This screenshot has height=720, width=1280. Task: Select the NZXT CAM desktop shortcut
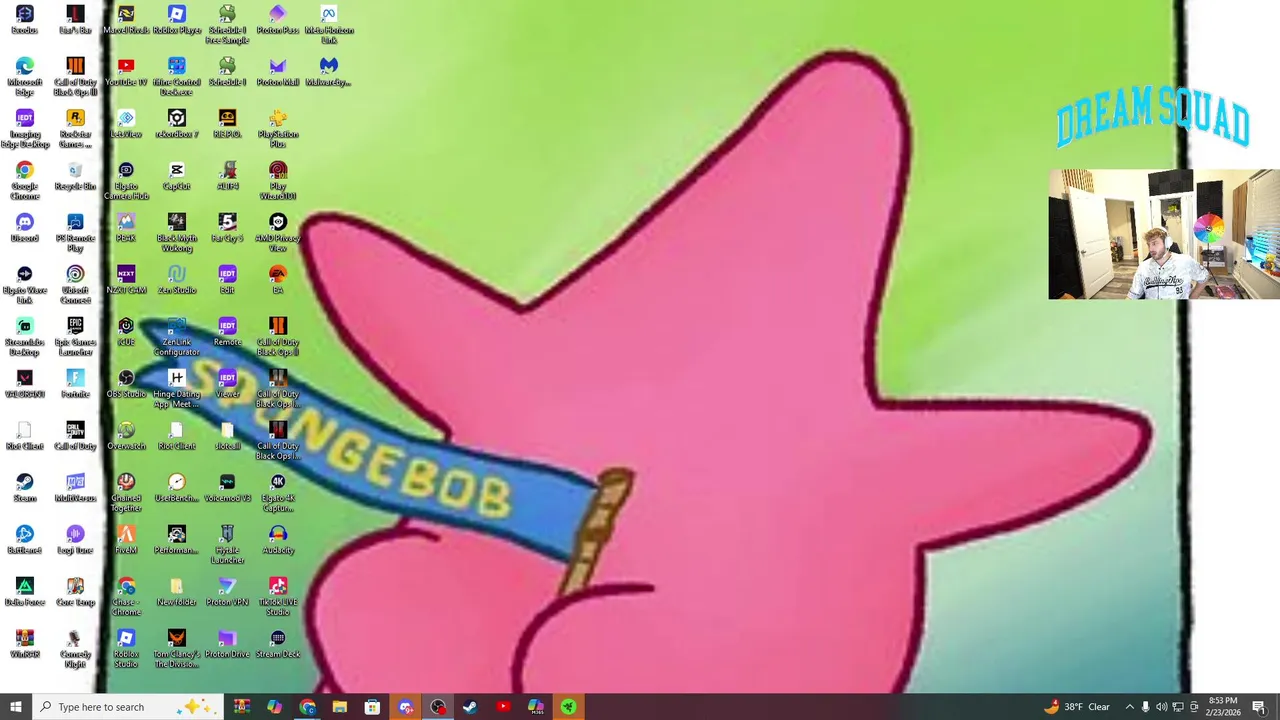(126, 280)
